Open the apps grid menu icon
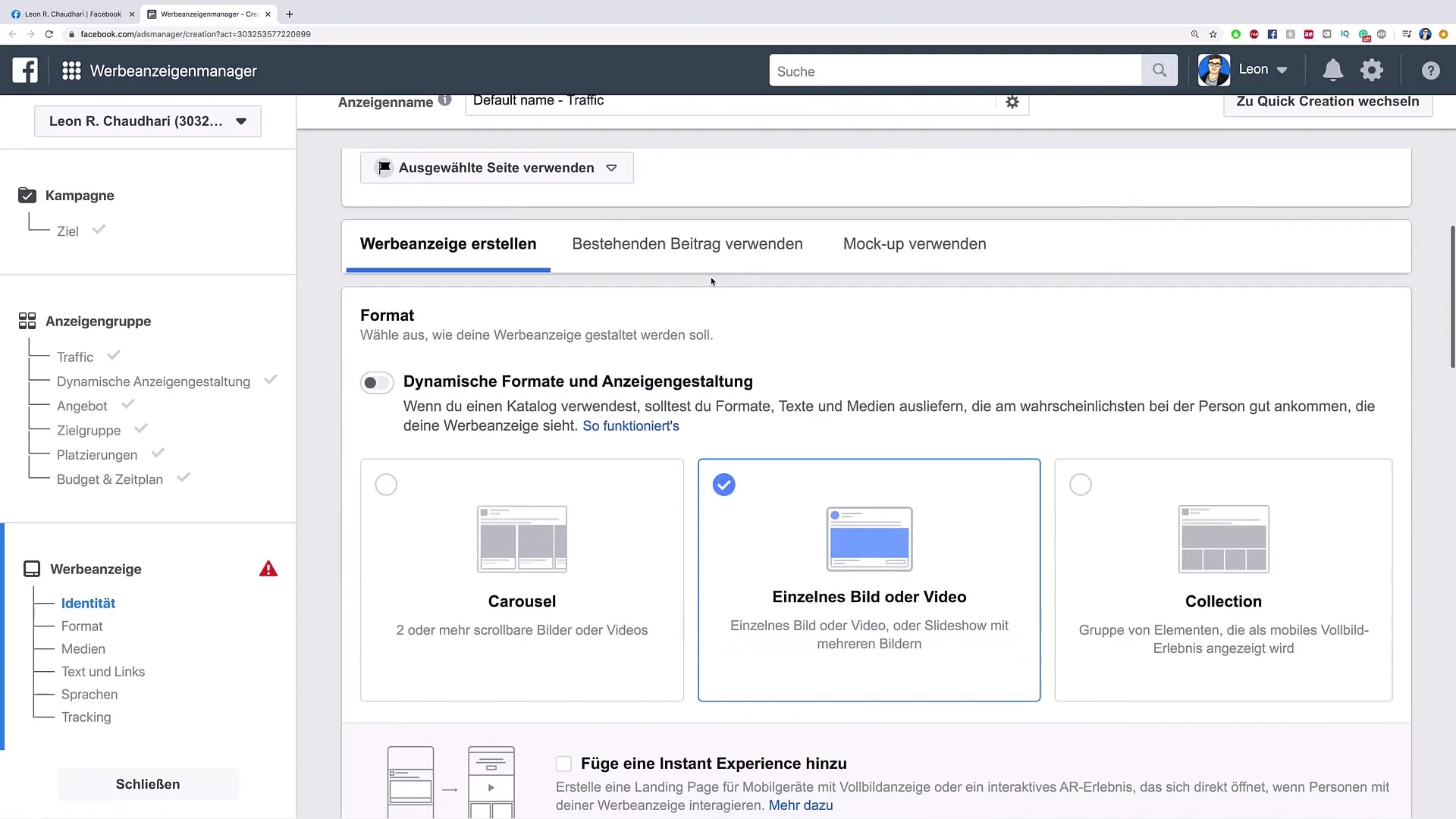Viewport: 1456px width, 819px height. click(x=71, y=71)
